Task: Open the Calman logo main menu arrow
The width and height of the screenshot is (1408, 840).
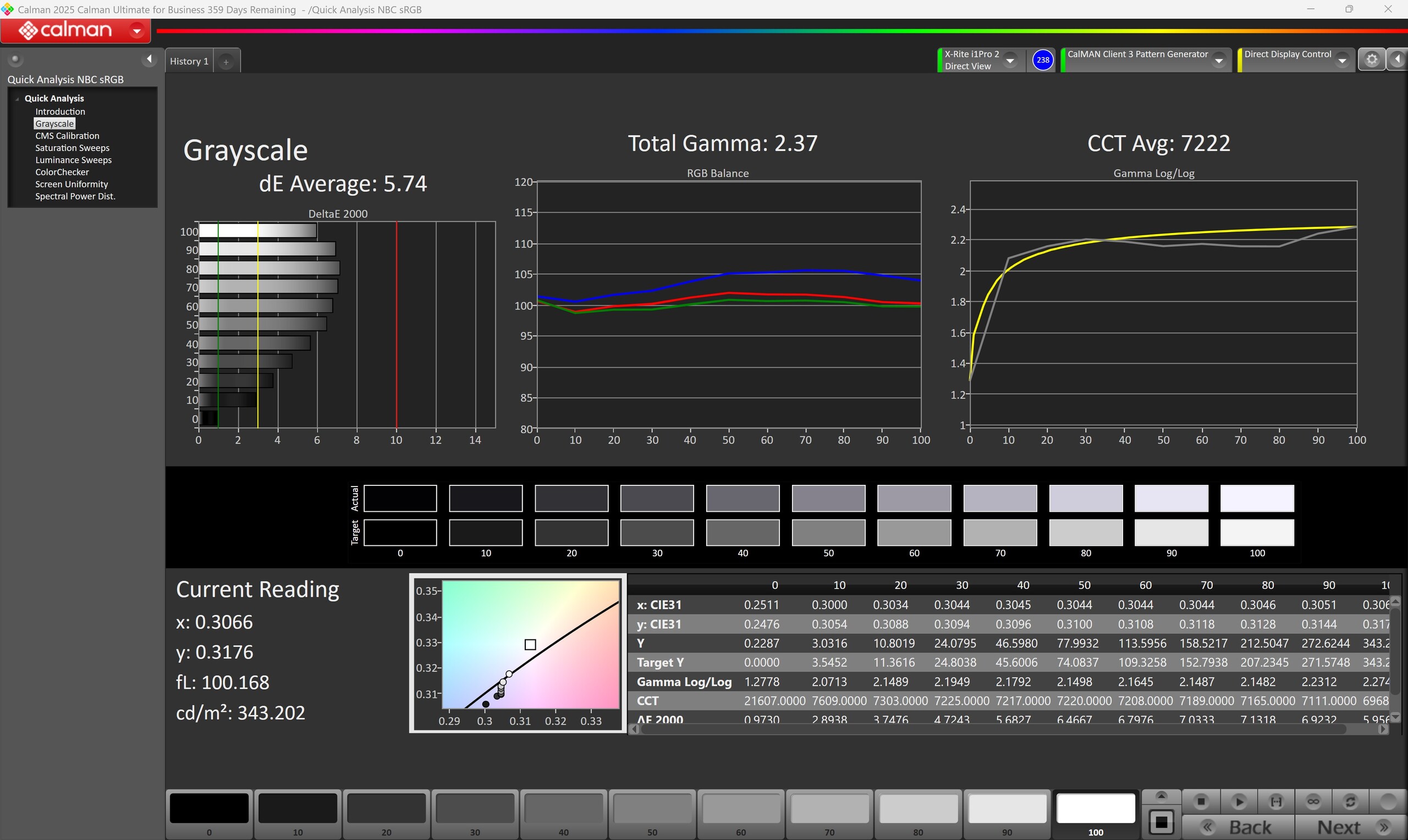Action: pyautogui.click(x=136, y=31)
